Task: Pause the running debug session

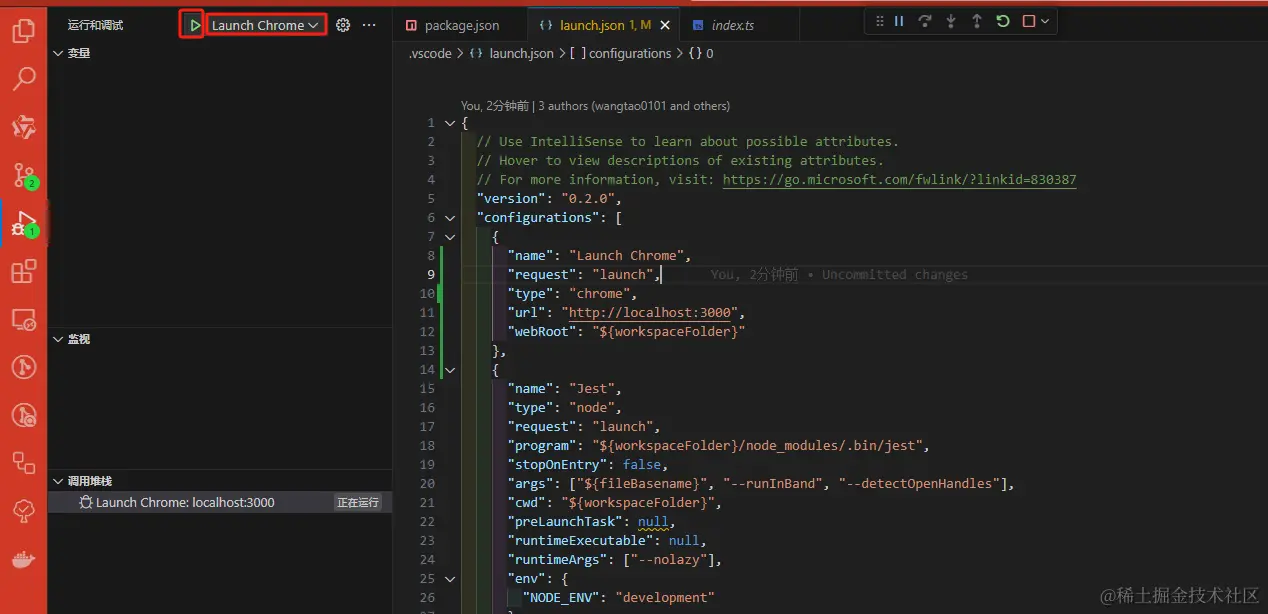Action: point(898,21)
